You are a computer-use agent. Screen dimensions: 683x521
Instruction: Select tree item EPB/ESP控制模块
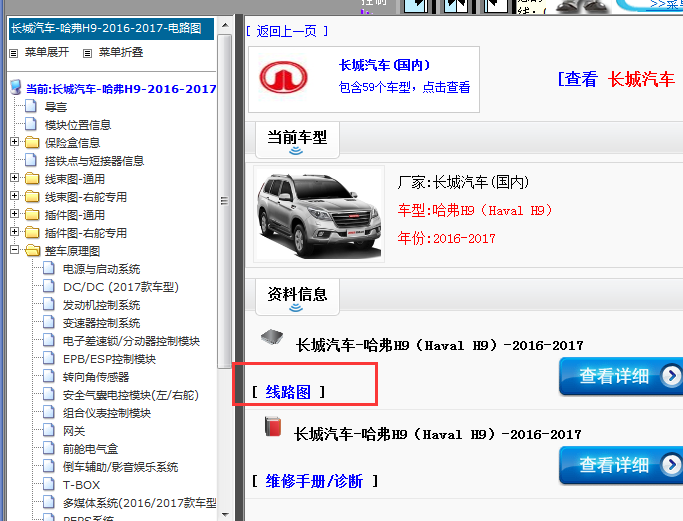[109, 359]
